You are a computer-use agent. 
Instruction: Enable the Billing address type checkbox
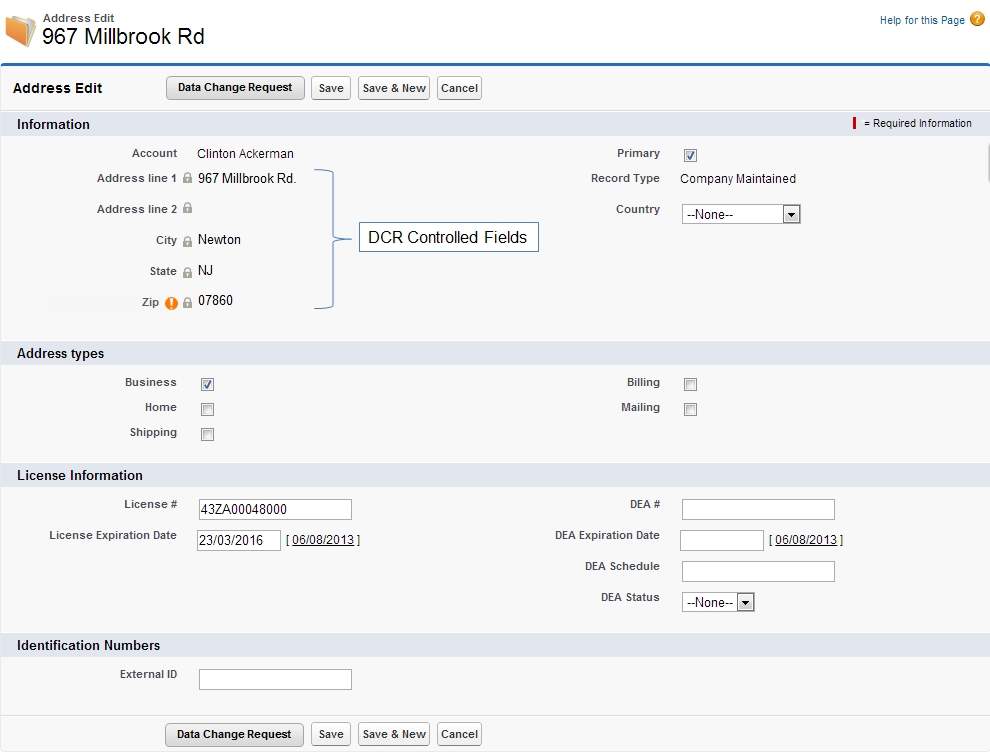(x=690, y=384)
